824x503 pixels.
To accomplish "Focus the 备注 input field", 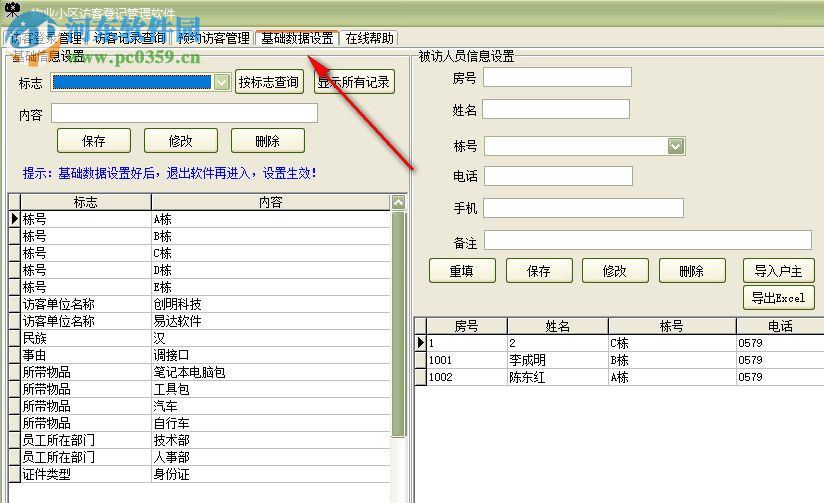I will pos(648,240).
